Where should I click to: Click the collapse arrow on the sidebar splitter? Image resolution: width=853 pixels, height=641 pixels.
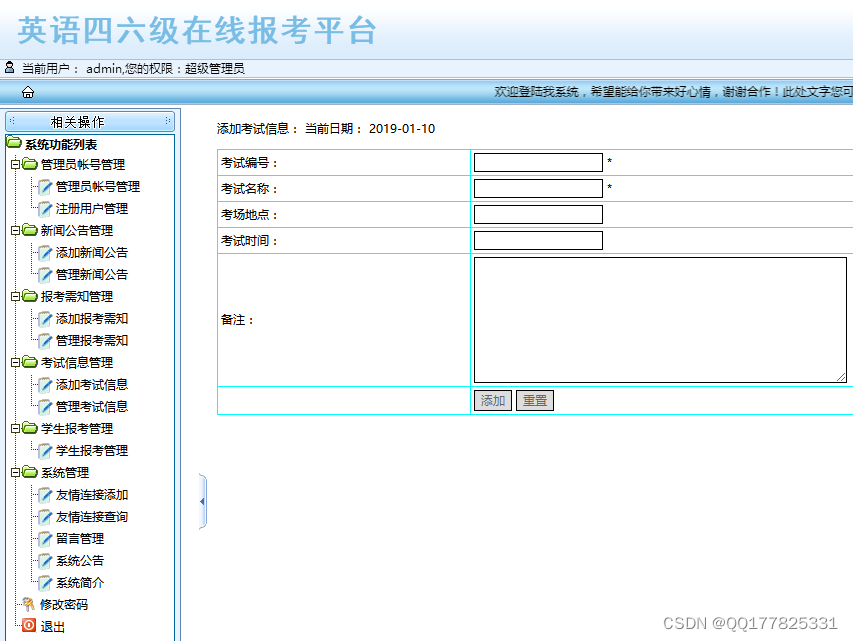point(202,501)
